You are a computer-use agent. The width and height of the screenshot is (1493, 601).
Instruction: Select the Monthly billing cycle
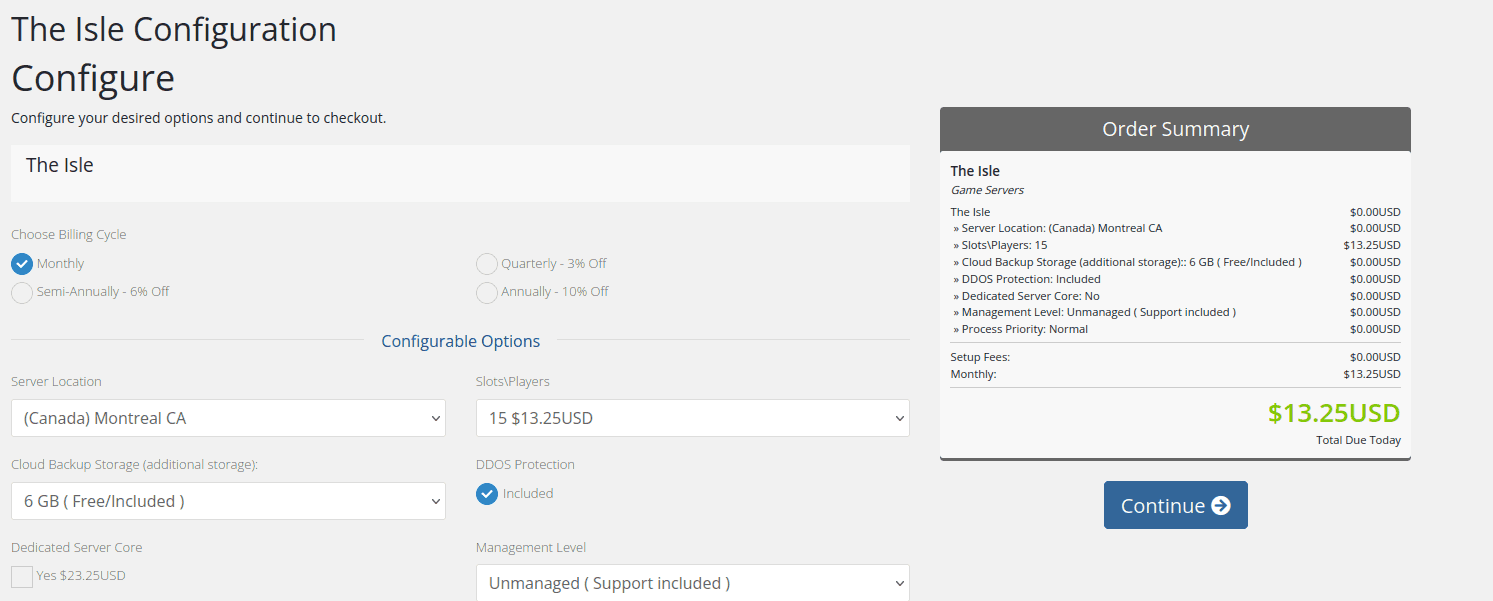coord(22,264)
